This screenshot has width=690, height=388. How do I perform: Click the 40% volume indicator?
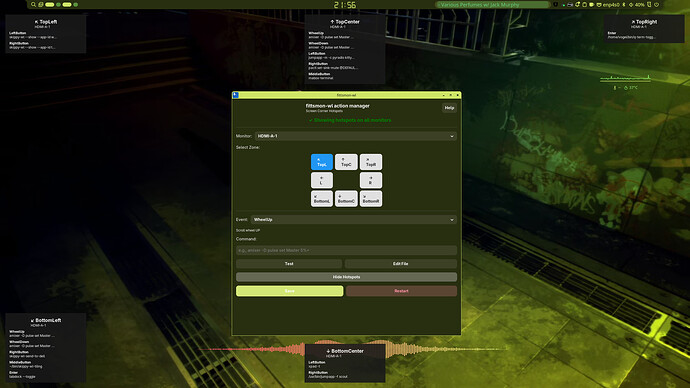point(637,5)
